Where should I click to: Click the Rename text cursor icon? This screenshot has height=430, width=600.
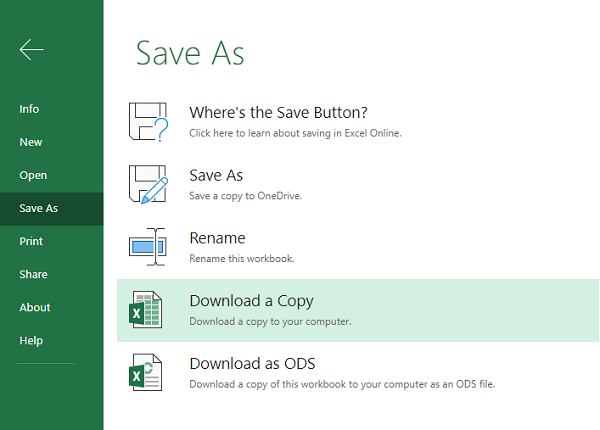click(x=150, y=247)
